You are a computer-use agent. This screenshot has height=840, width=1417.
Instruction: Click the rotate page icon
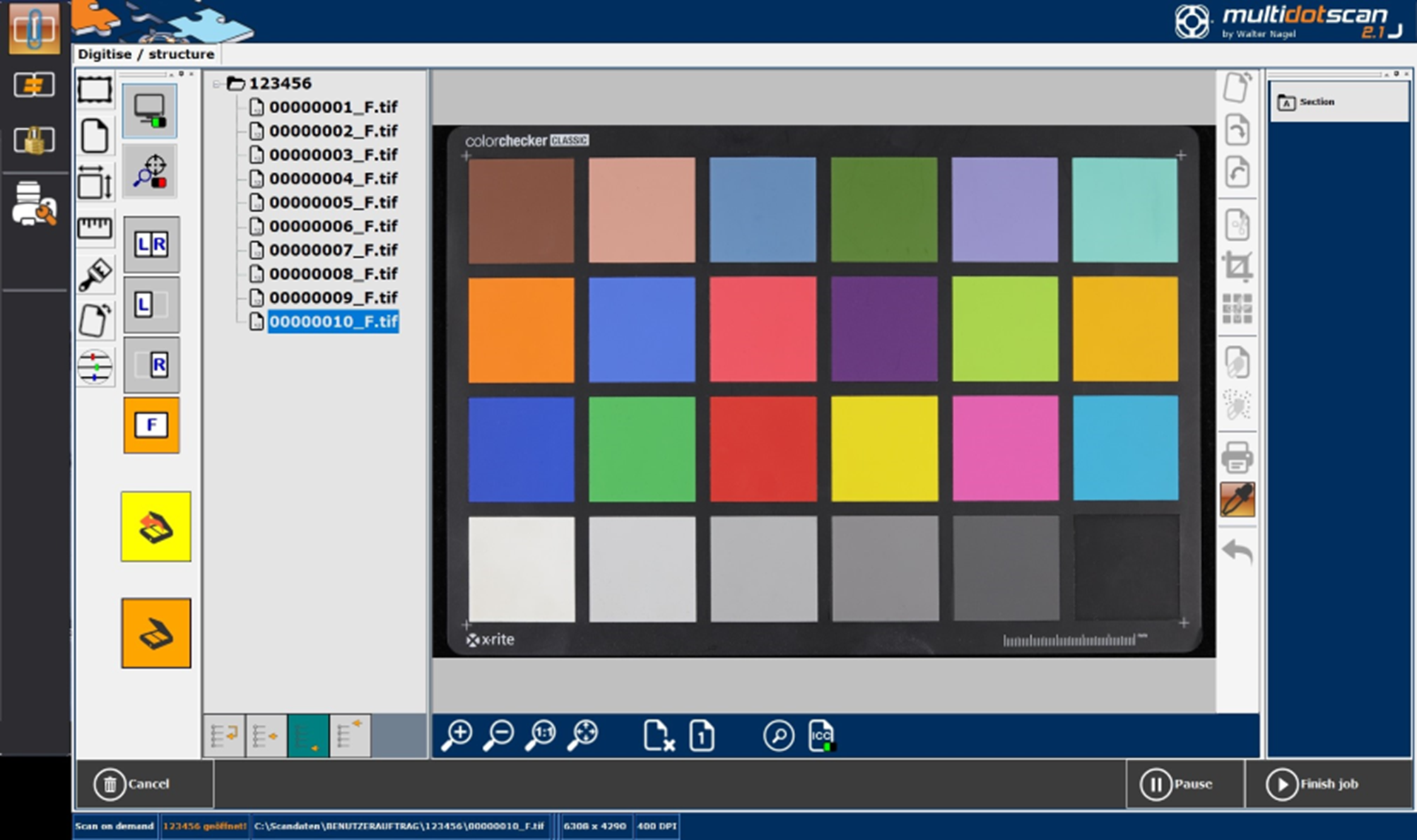(x=95, y=321)
